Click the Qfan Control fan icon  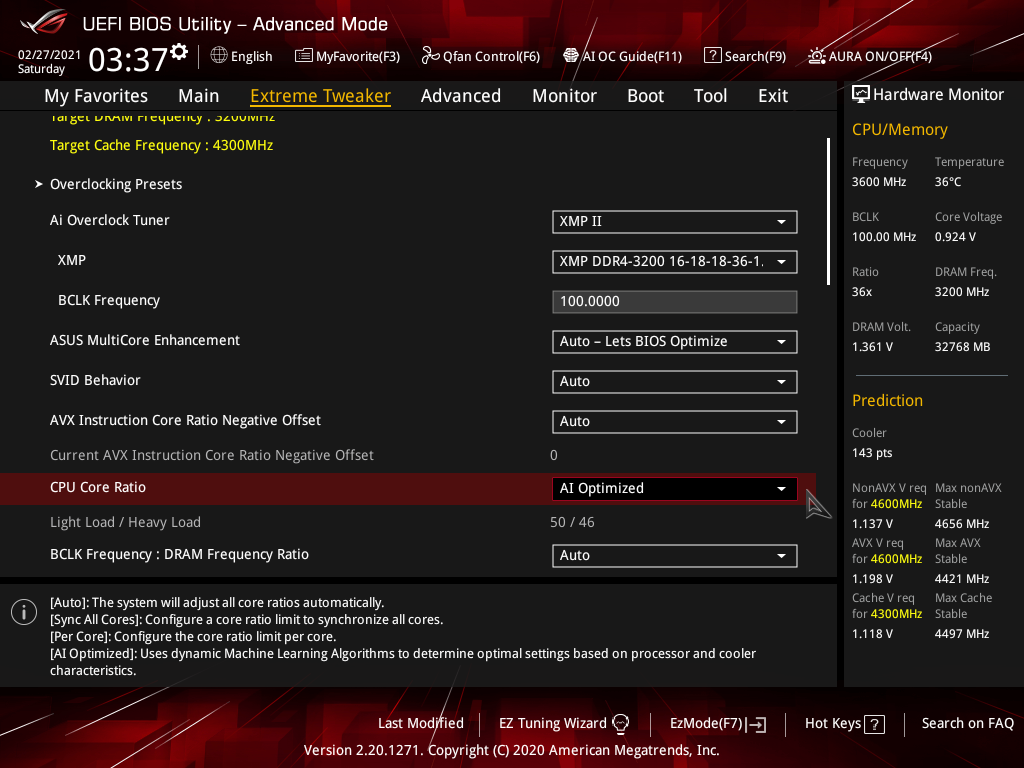point(430,56)
